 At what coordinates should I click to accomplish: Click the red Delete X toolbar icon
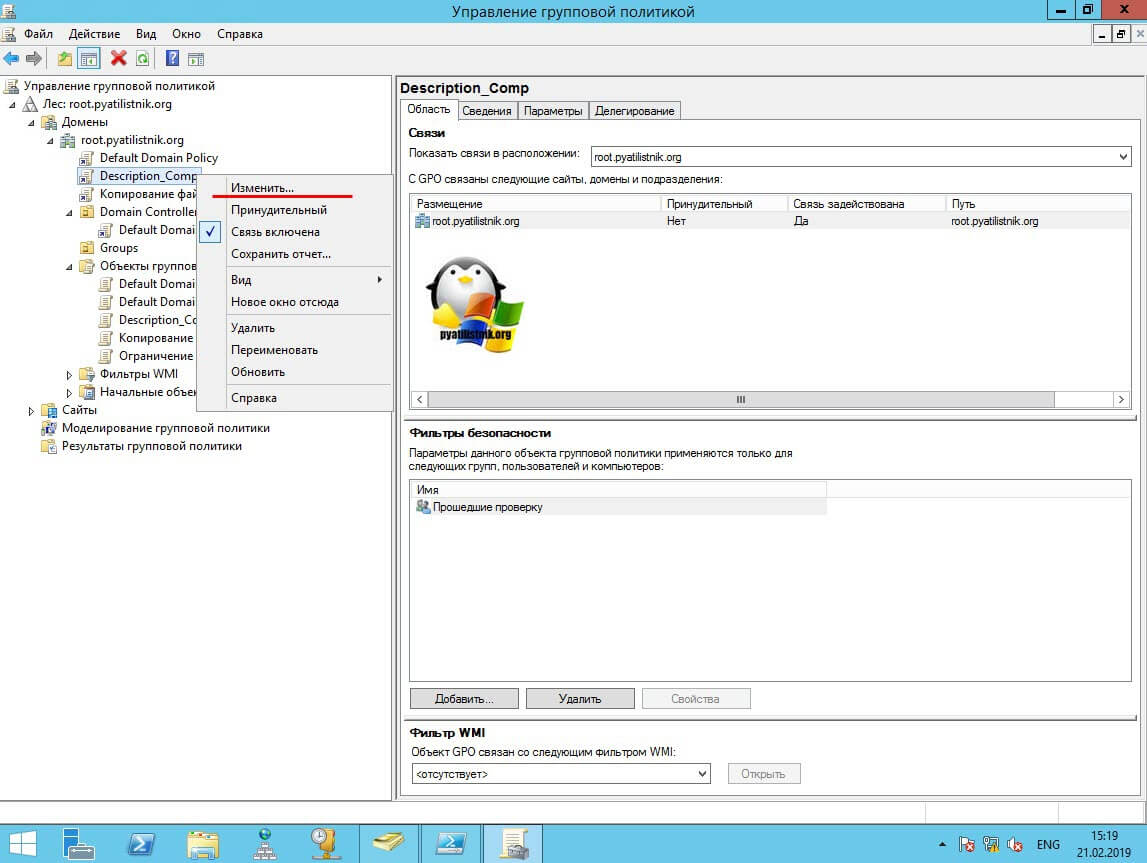[118, 58]
